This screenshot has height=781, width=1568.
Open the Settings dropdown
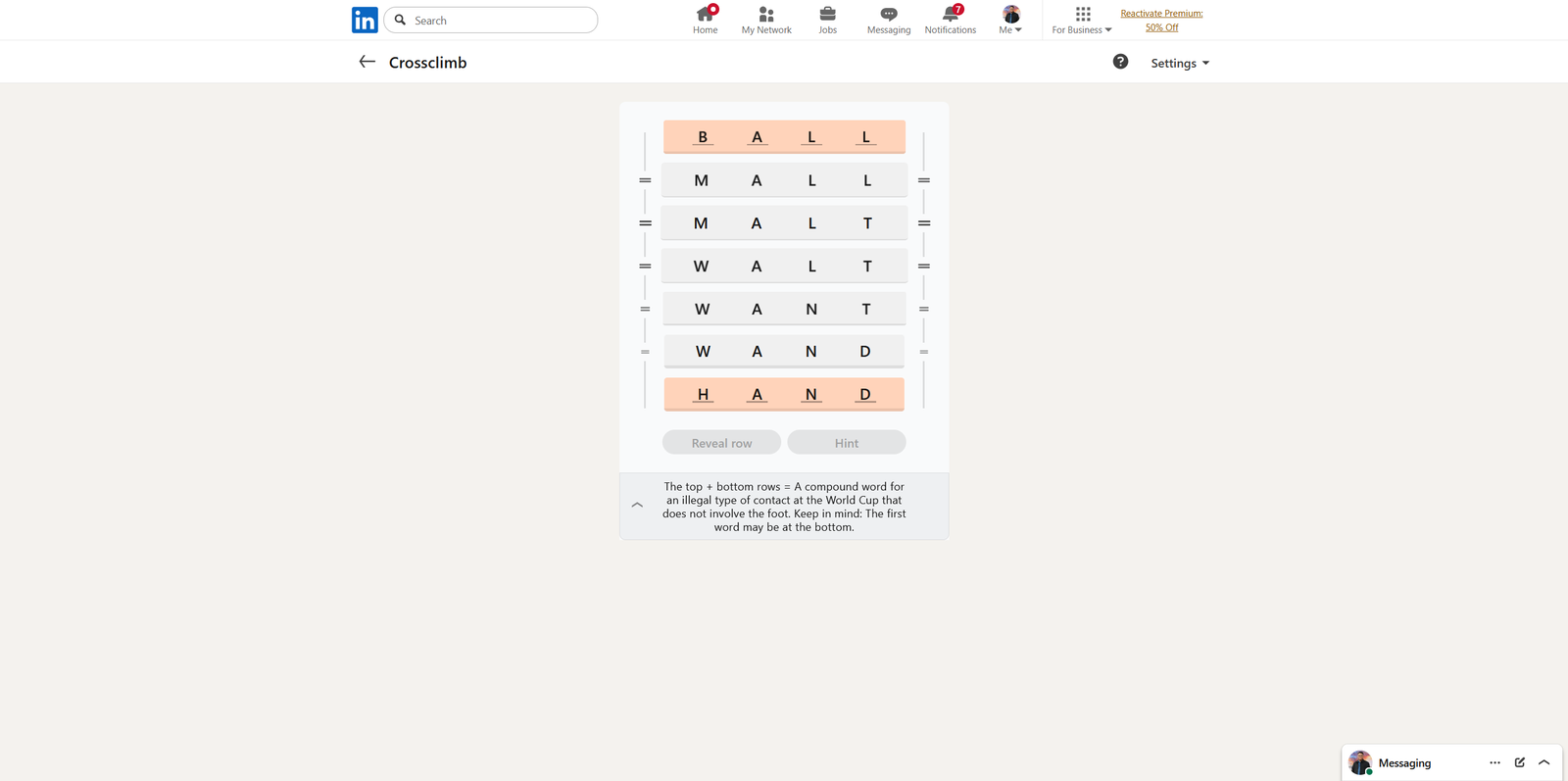[1180, 63]
